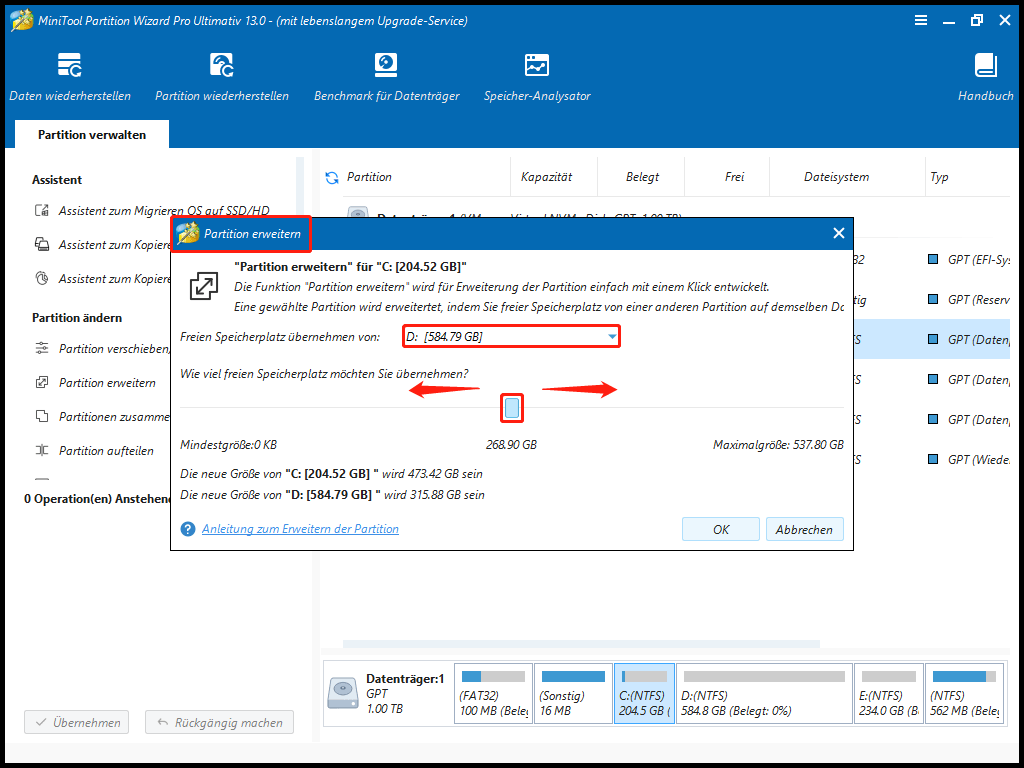Image resolution: width=1024 pixels, height=768 pixels.
Task: Click the GPT (Reserv type row
Action: click(x=968, y=300)
